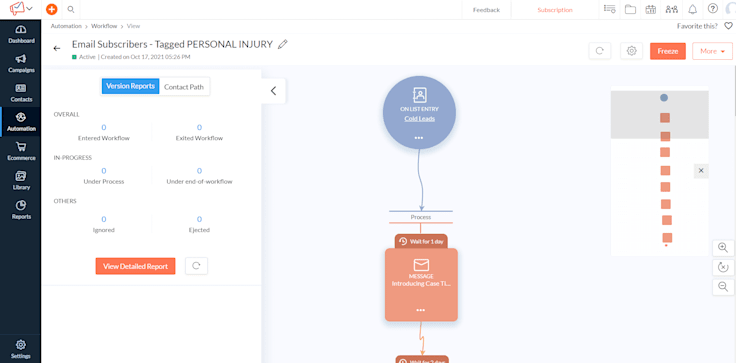This screenshot has width=736, height=363.
Task: Open Ecommerce in the sidebar
Action: [21, 152]
